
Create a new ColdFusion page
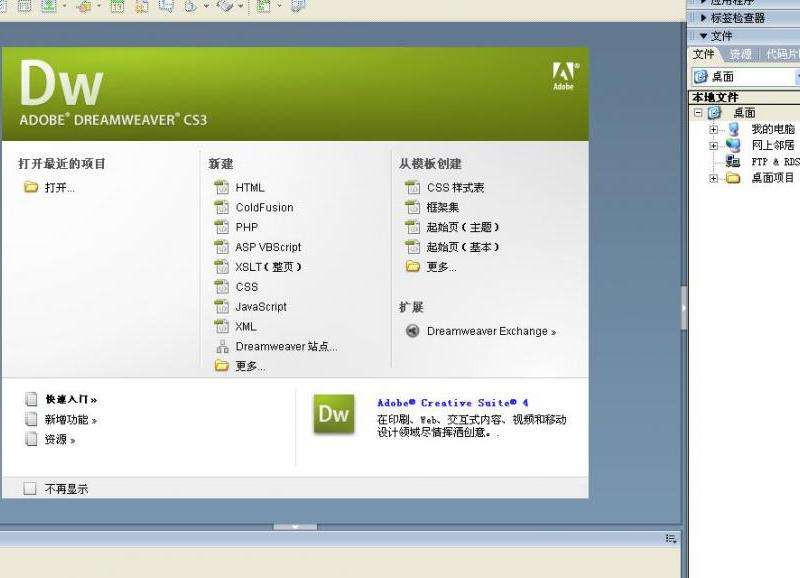point(254,208)
